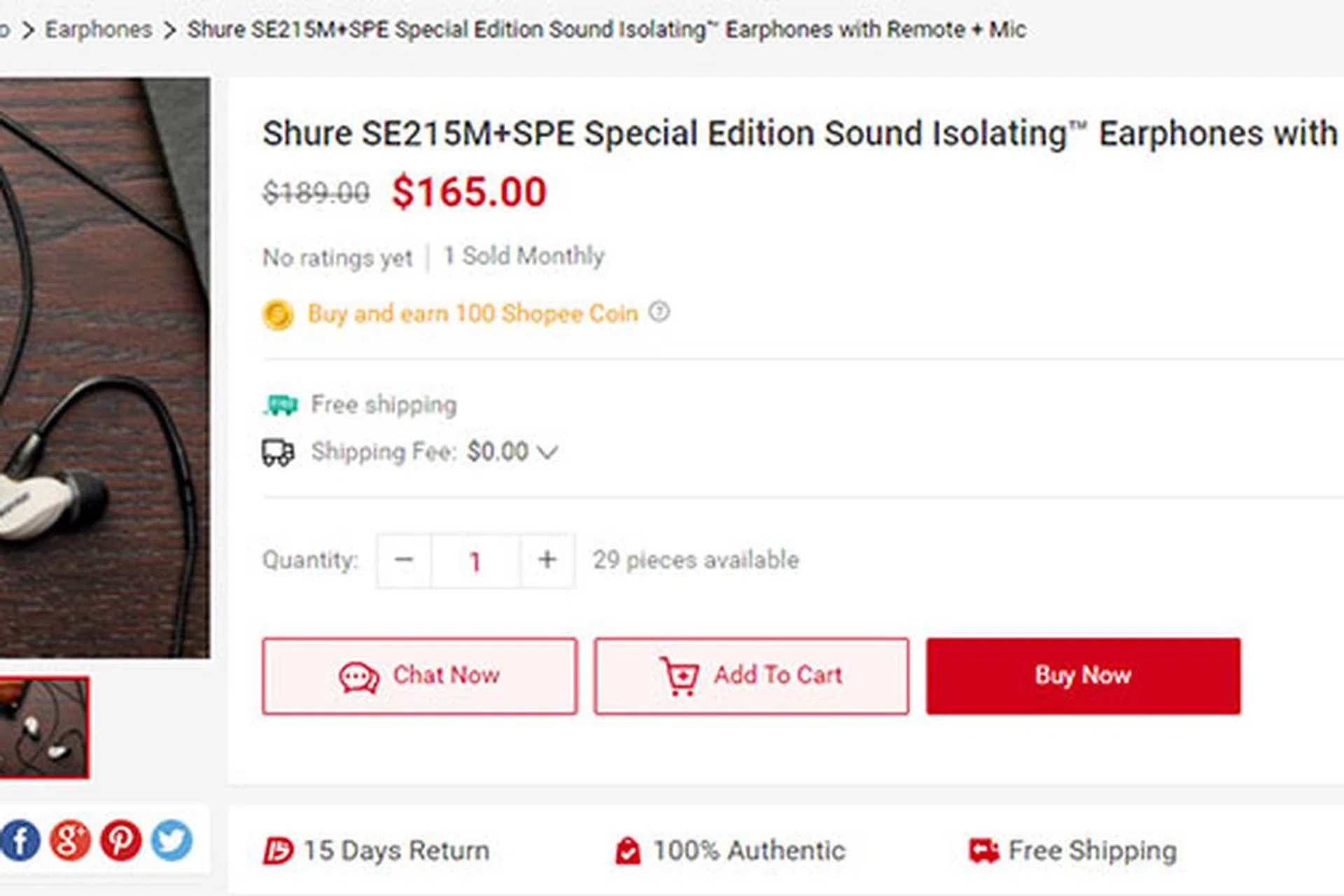
Task: Click the quantity number input field
Action: [x=475, y=561]
